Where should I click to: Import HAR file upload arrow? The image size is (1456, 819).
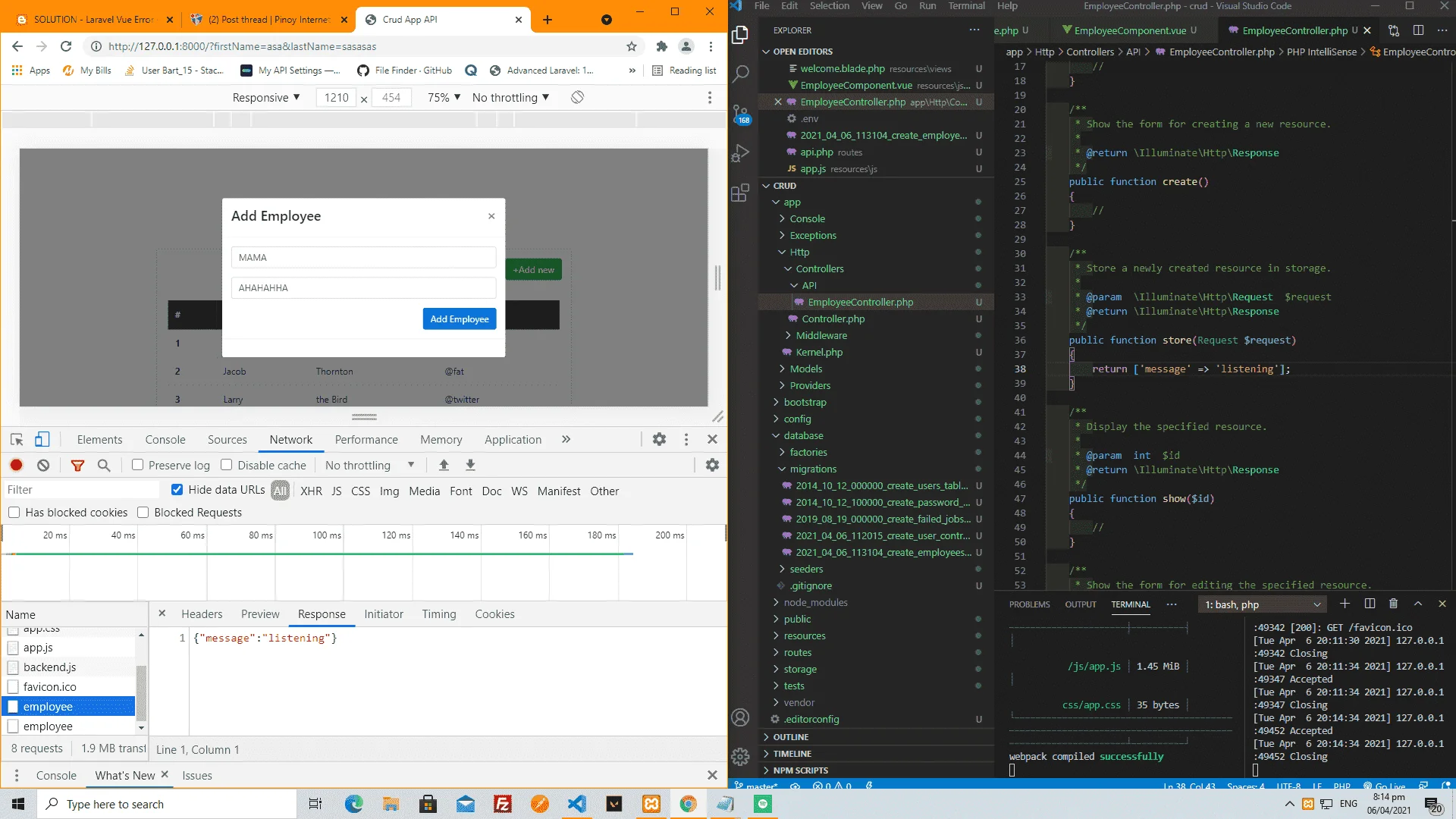pyautogui.click(x=444, y=465)
